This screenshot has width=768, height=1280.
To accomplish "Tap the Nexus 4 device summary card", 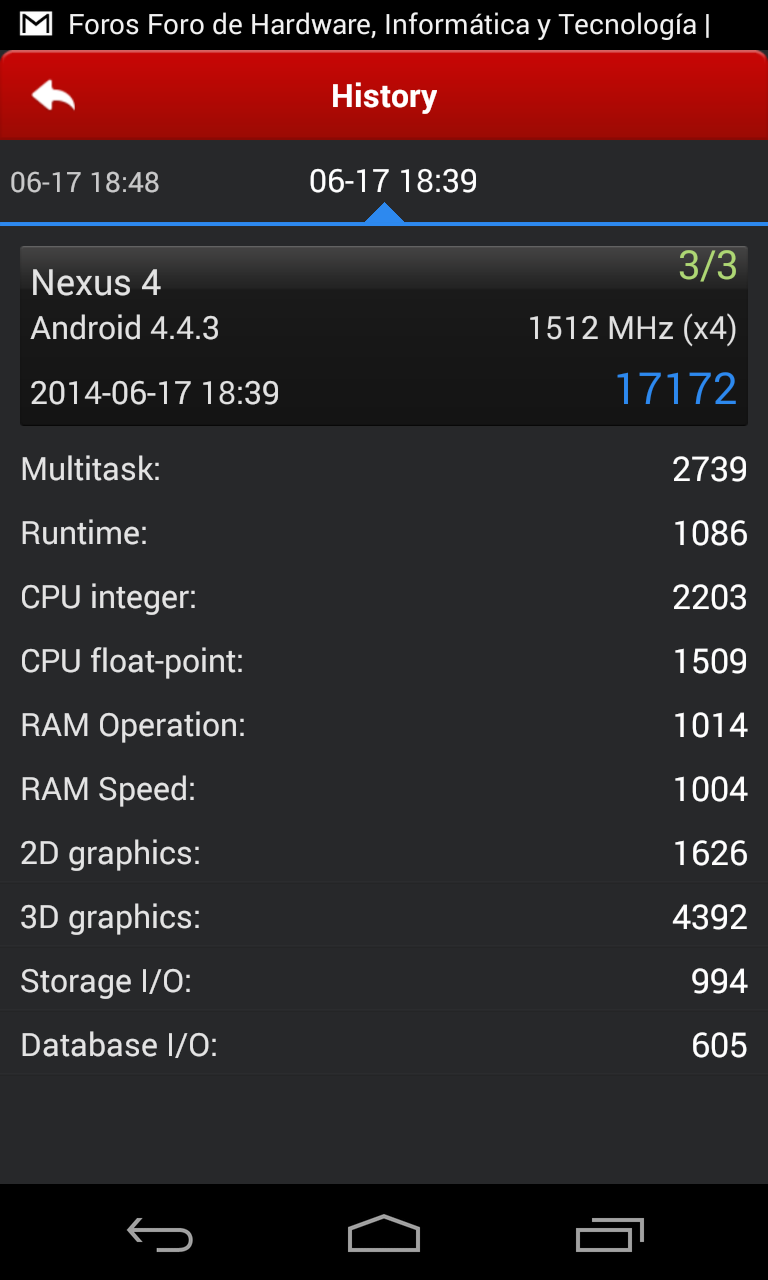I will 384,336.
